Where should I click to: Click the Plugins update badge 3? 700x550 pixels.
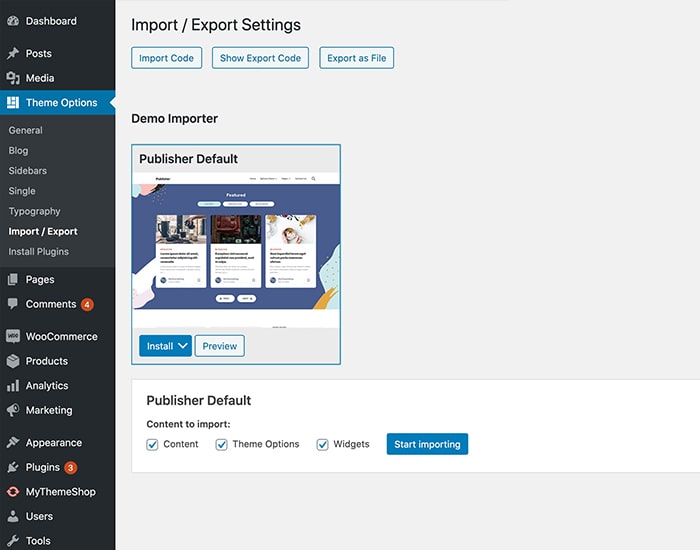71,467
